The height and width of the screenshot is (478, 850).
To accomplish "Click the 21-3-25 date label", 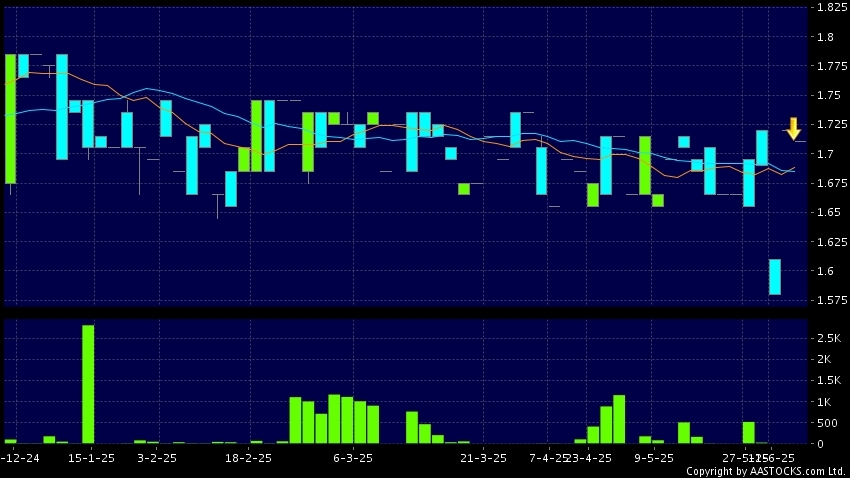I will (484, 458).
